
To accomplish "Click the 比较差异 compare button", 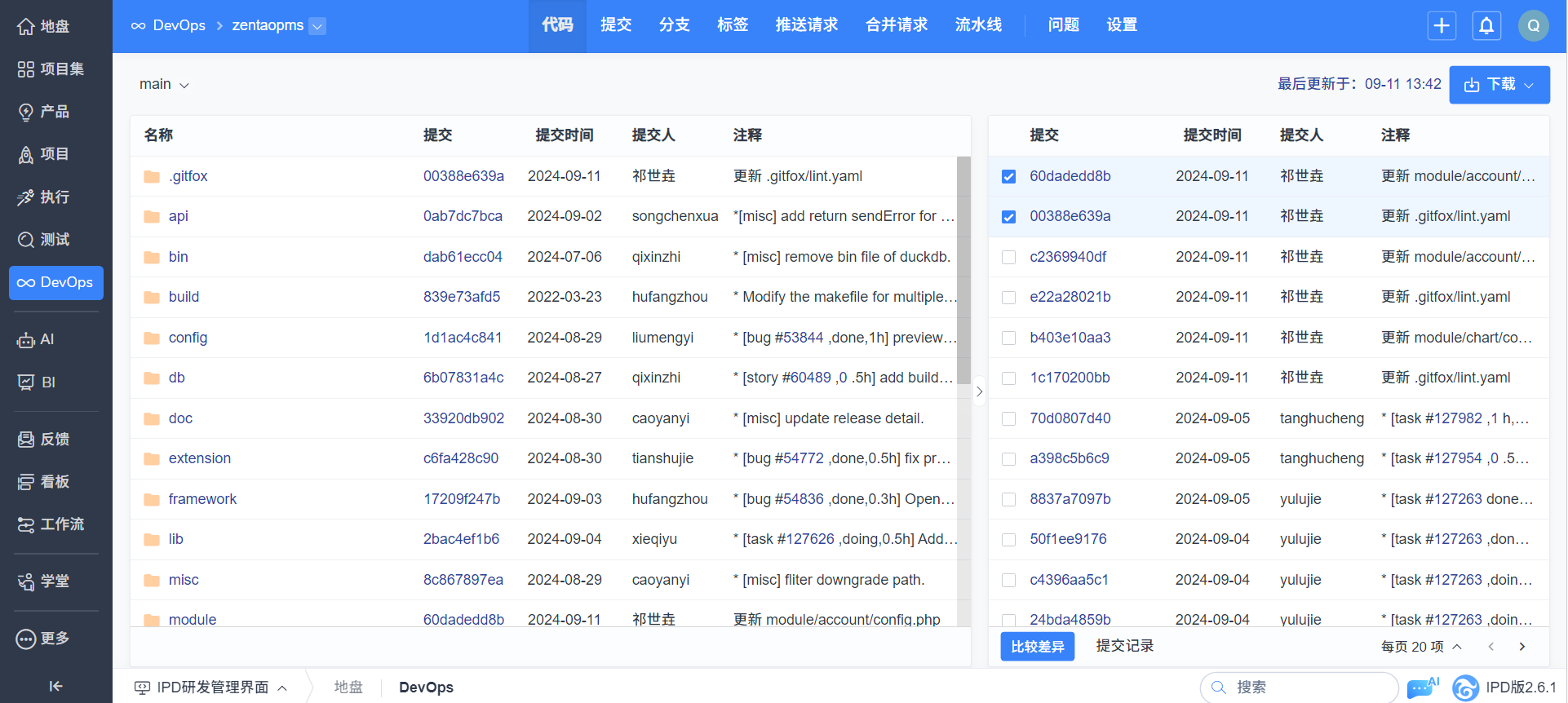I will pyautogui.click(x=1037, y=647).
